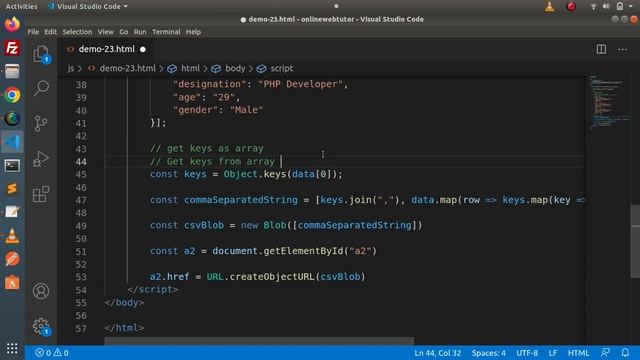This screenshot has width=640, height=360.
Task: Switch to Visual Studio Code dock icon
Action: click(x=12, y=142)
